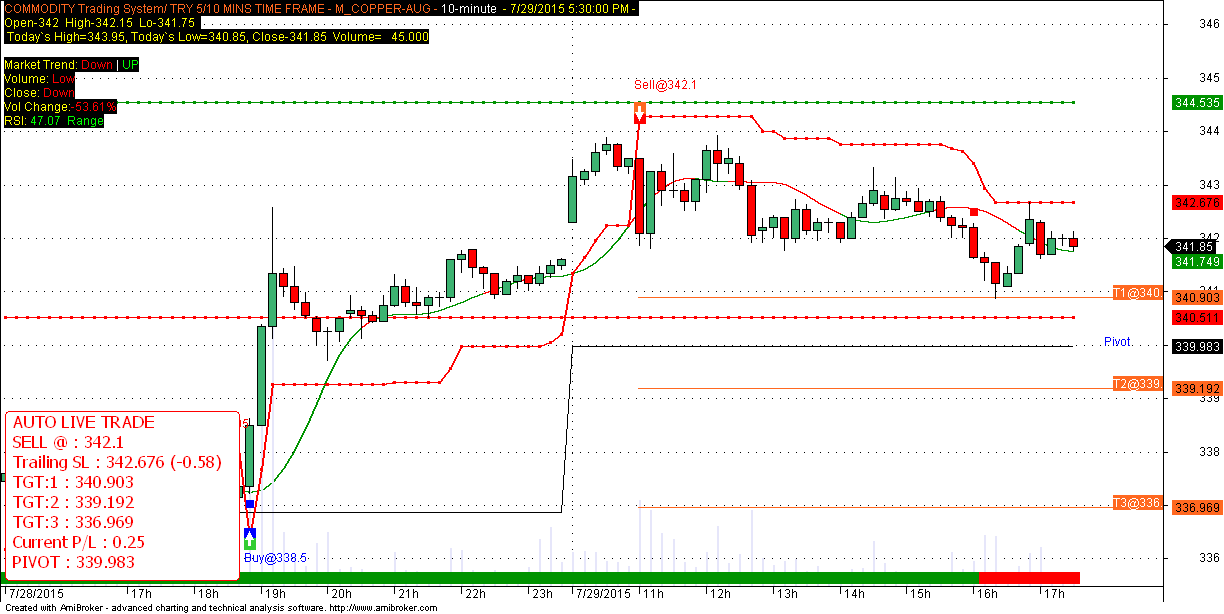The height and width of the screenshot is (614, 1224).
Task: Click the red segment of the bottom trend ribbon
Action: tap(1029, 578)
